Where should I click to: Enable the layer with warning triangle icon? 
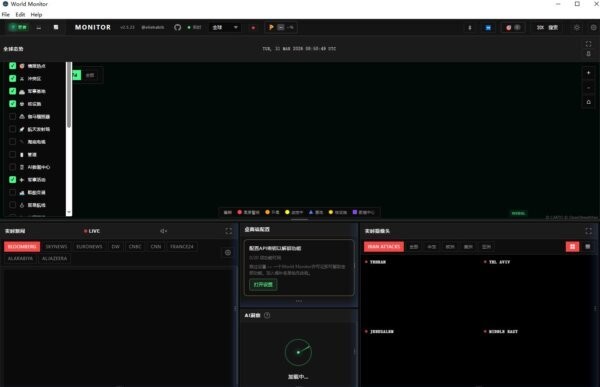[13, 116]
